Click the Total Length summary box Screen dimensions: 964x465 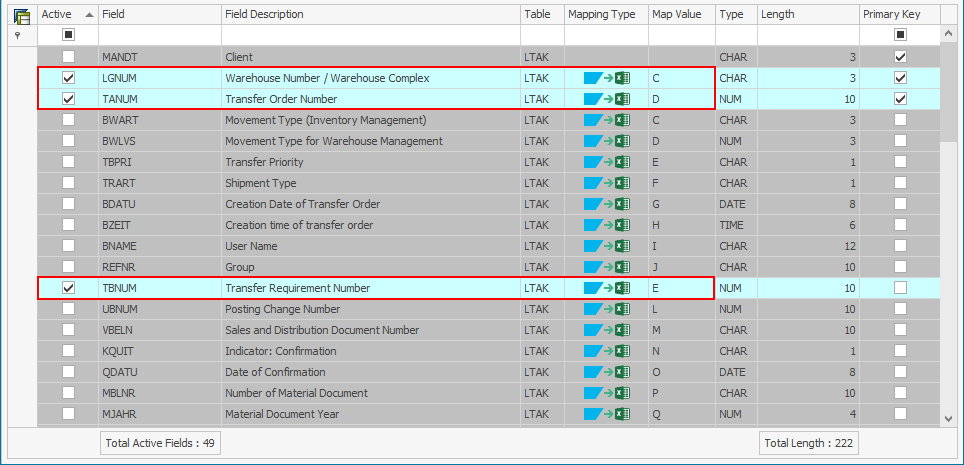808,443
